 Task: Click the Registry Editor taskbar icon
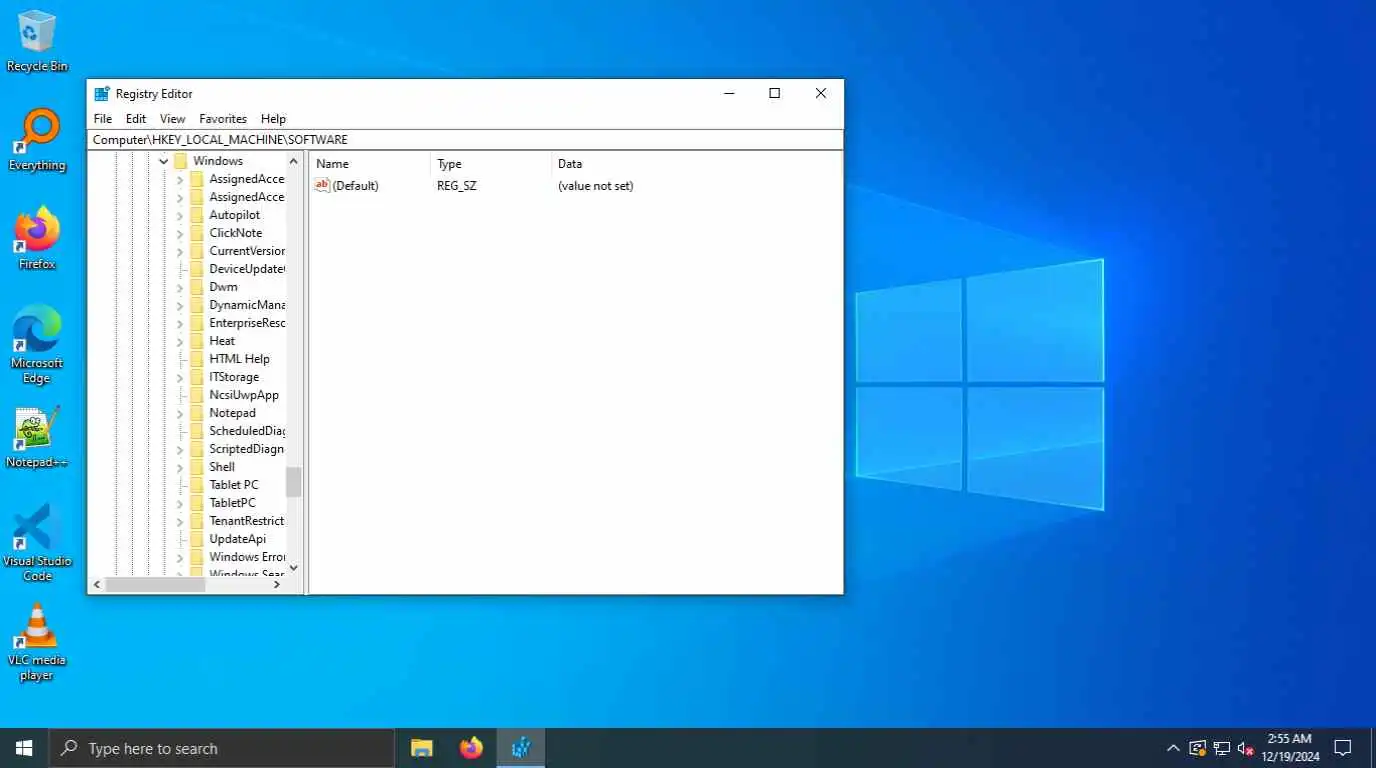pyautogui.click(x=521, y=748)
